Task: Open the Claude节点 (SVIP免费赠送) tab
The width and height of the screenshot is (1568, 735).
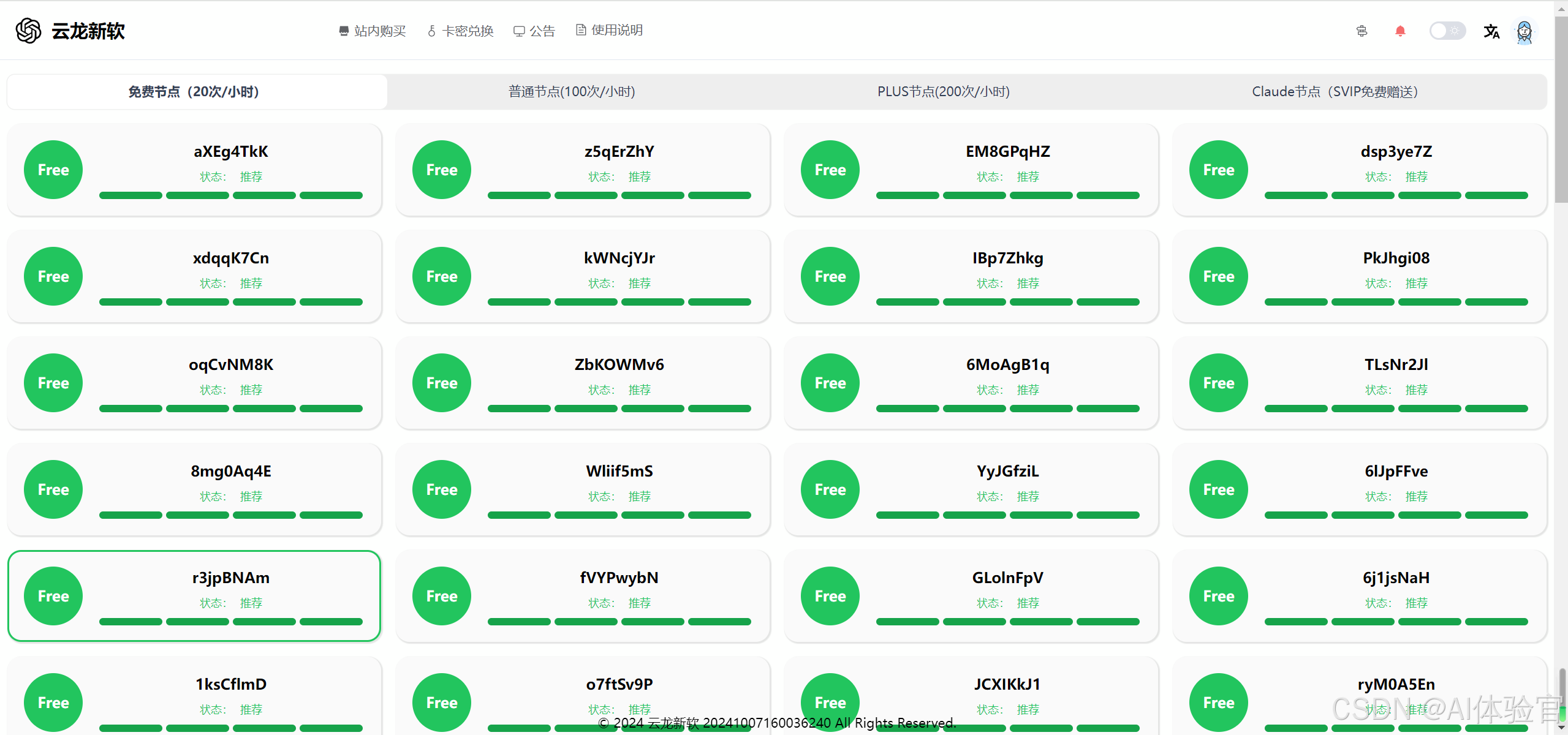Action: (1335, 92)
